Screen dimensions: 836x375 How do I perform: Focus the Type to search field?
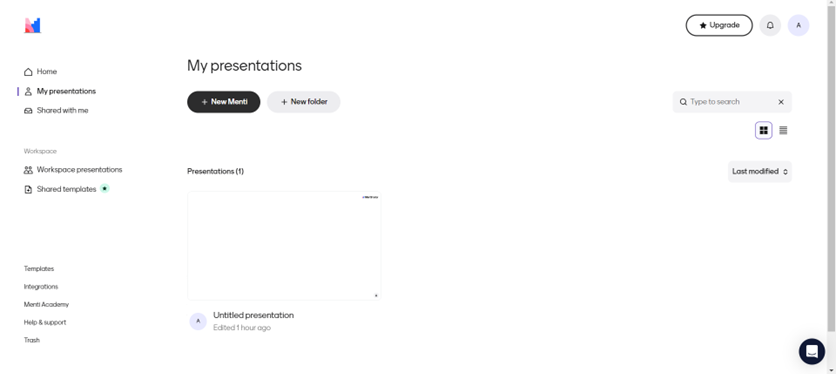tap(728, 102)
